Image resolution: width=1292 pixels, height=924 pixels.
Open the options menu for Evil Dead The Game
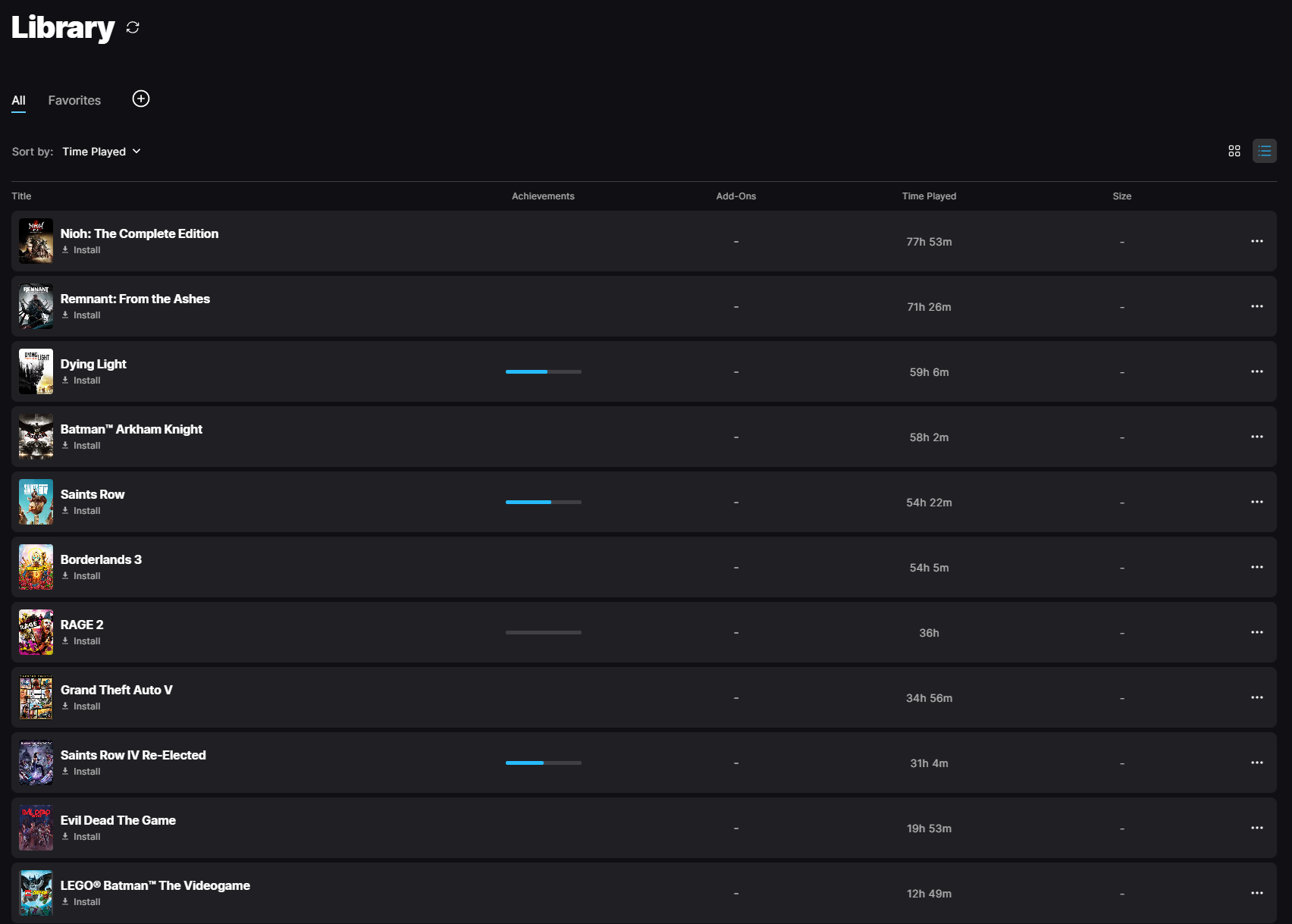(1257, 828)
